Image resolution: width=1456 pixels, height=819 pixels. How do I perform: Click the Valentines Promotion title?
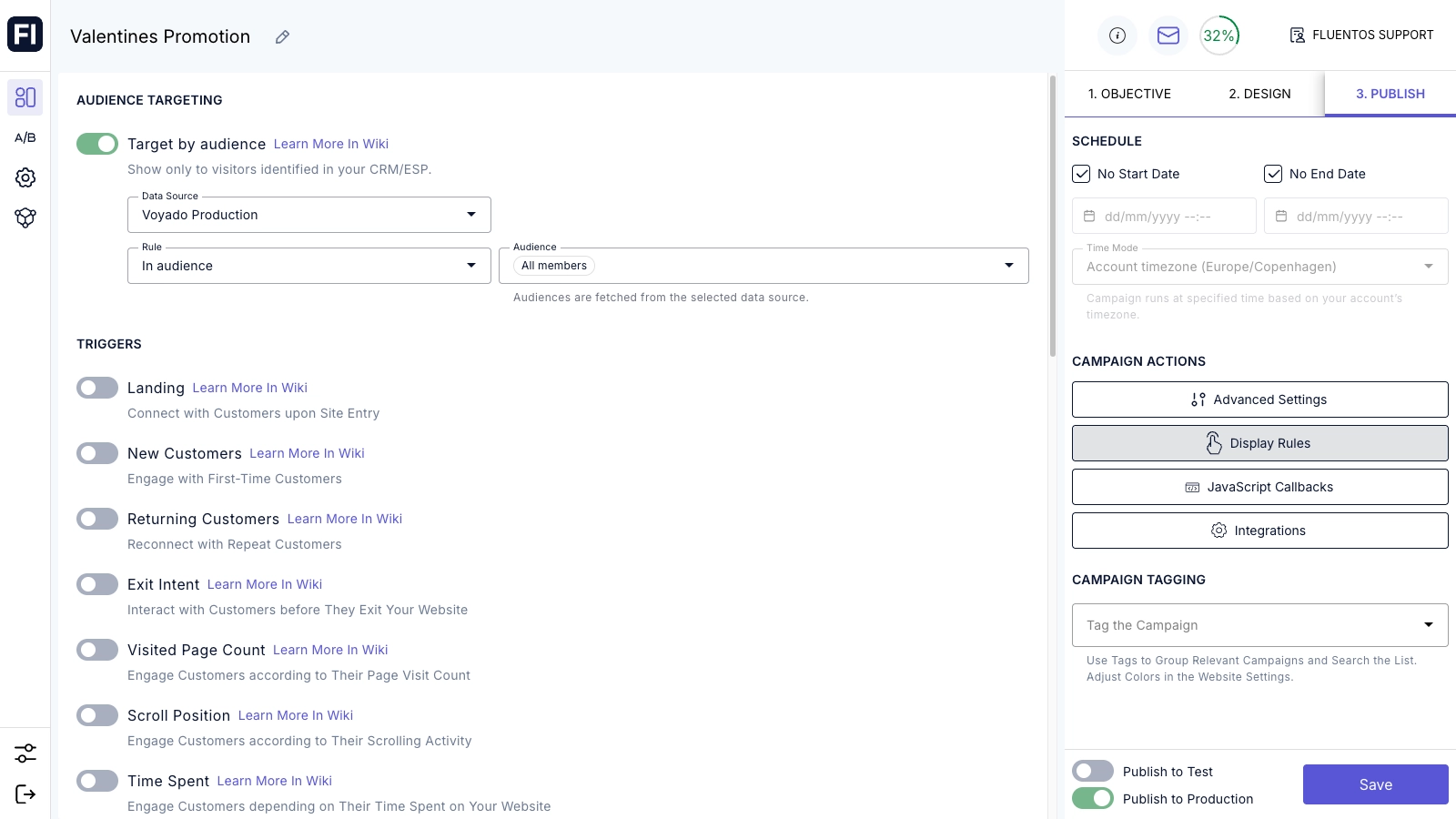tap(160, 37)
